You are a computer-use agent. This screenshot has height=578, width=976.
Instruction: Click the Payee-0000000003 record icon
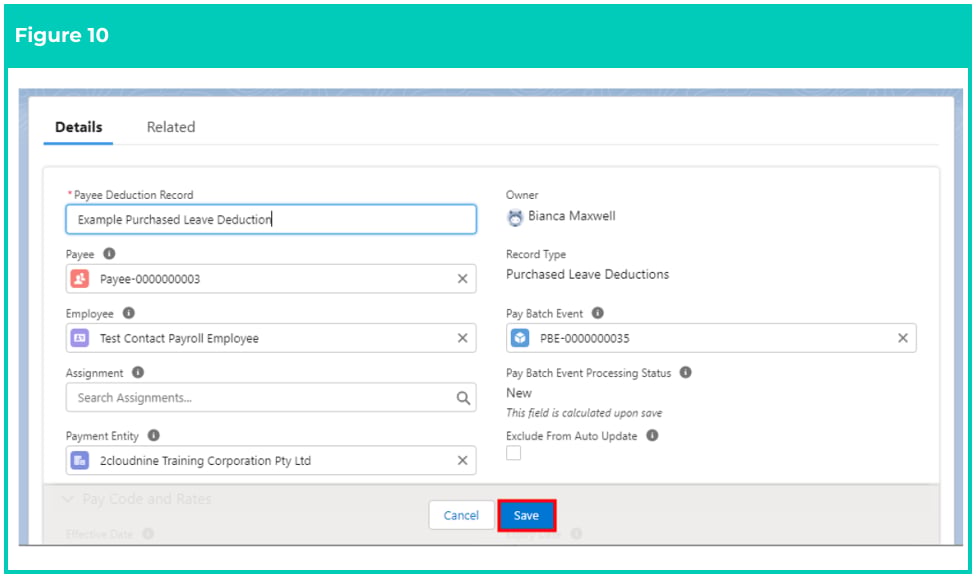[80, 279]
